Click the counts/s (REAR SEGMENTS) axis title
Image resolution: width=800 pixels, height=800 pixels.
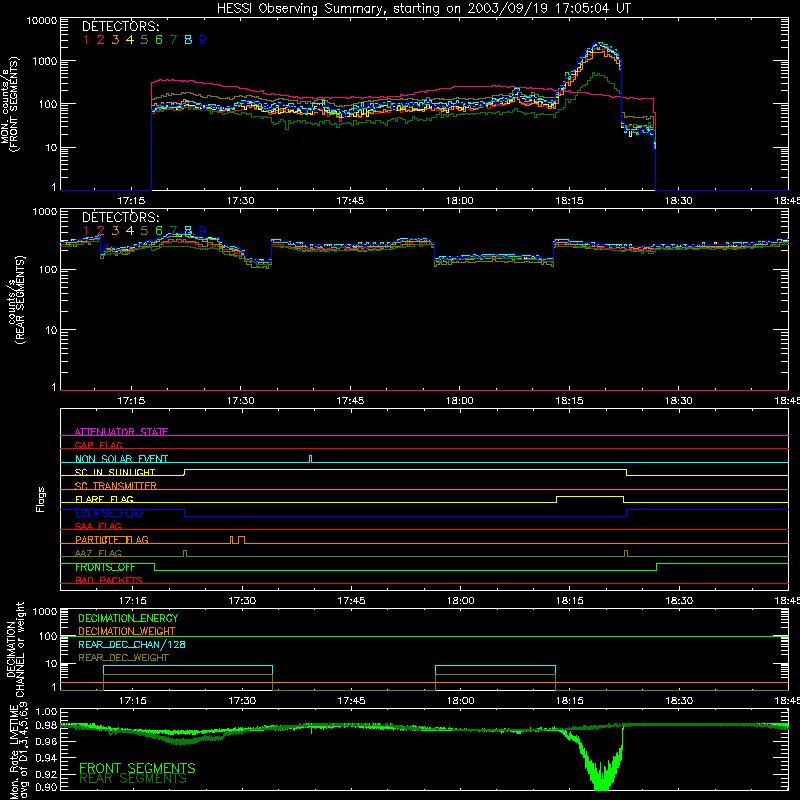click(15, 300)
